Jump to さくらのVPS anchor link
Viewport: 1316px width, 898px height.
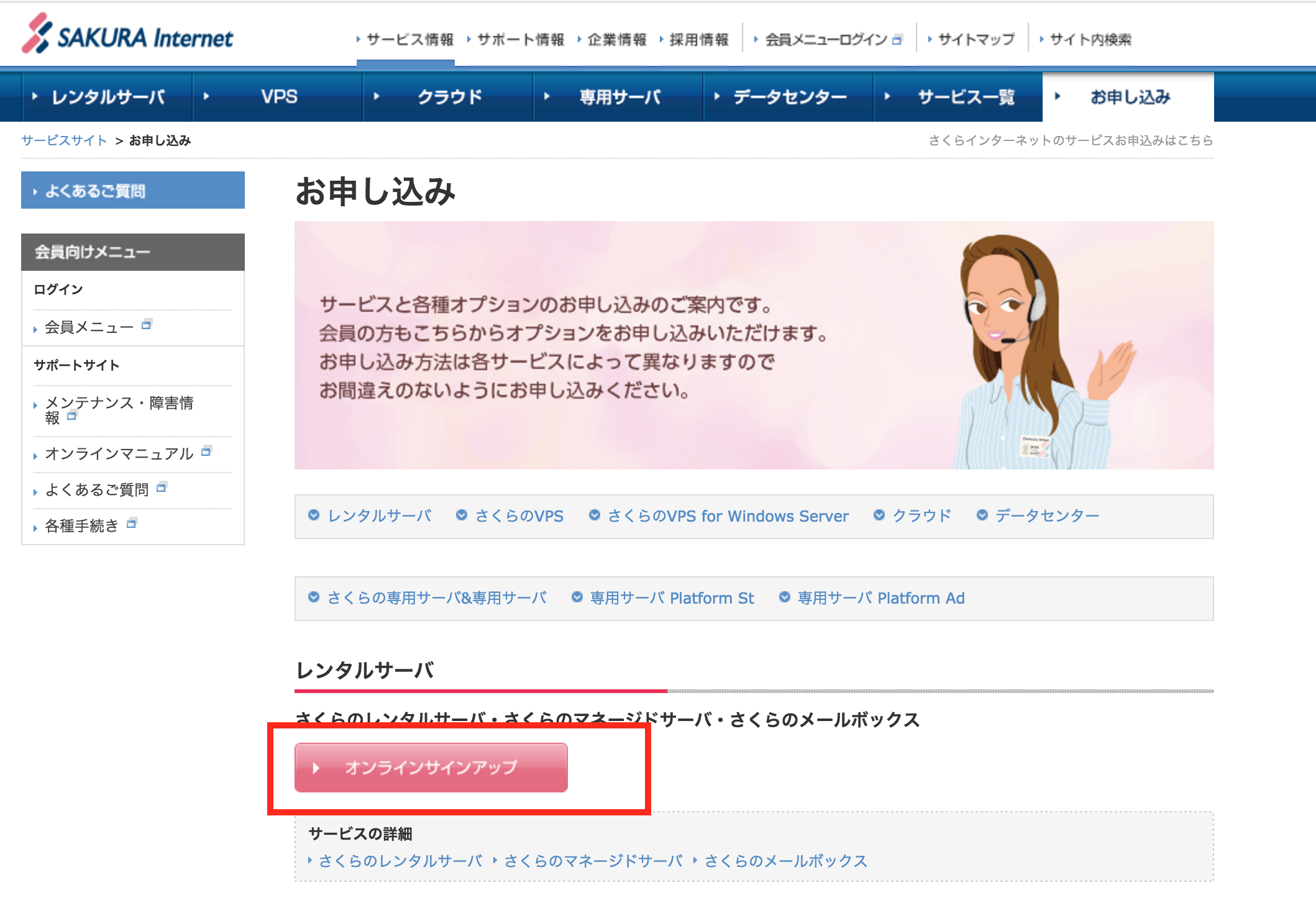click(519, 515)
